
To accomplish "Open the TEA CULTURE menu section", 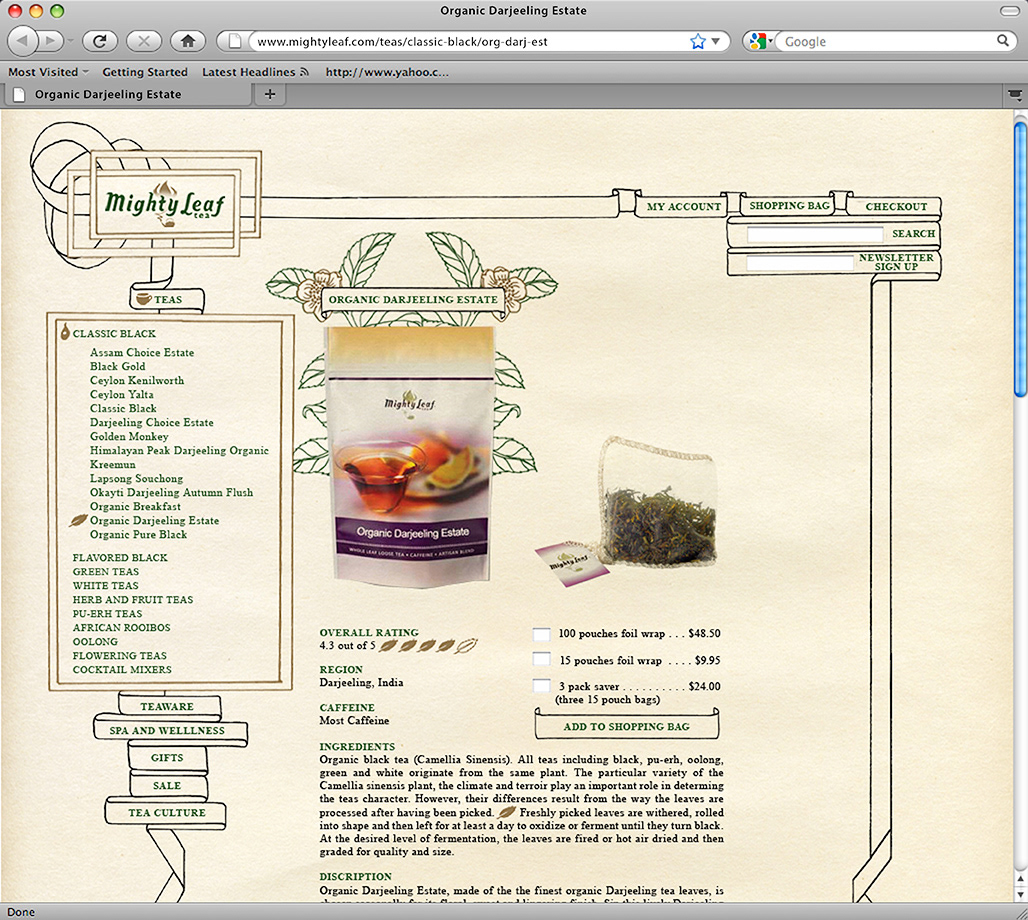I will point(167,812).
